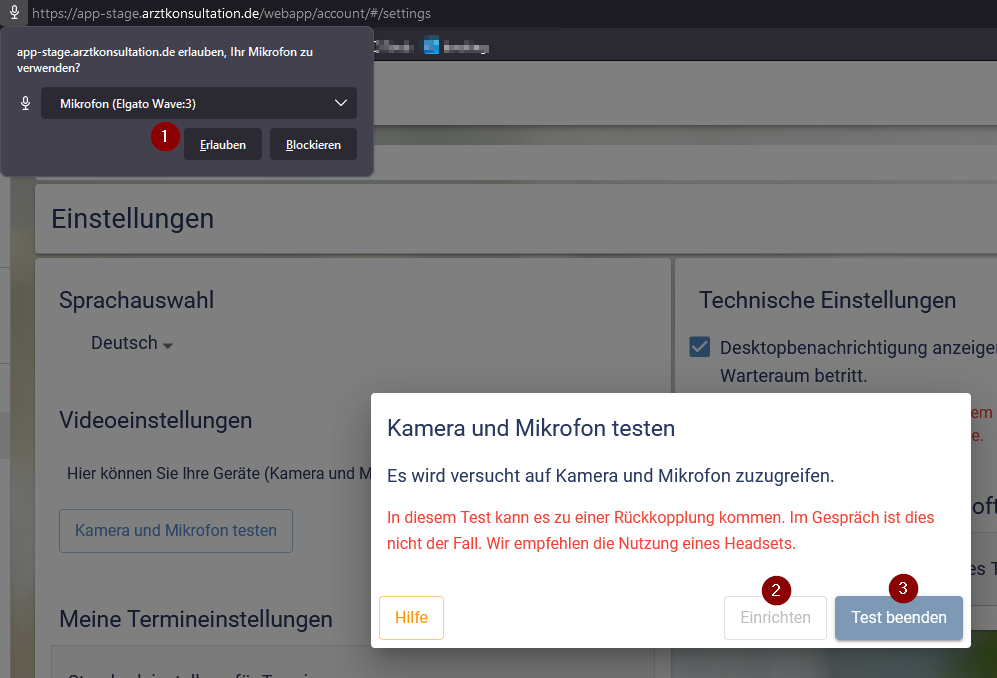Viewport: 997px width, 678px height.
Task: Click the Meine Termineinstellungen section heading
Action: pyautogui.click(x=195, y=619)
